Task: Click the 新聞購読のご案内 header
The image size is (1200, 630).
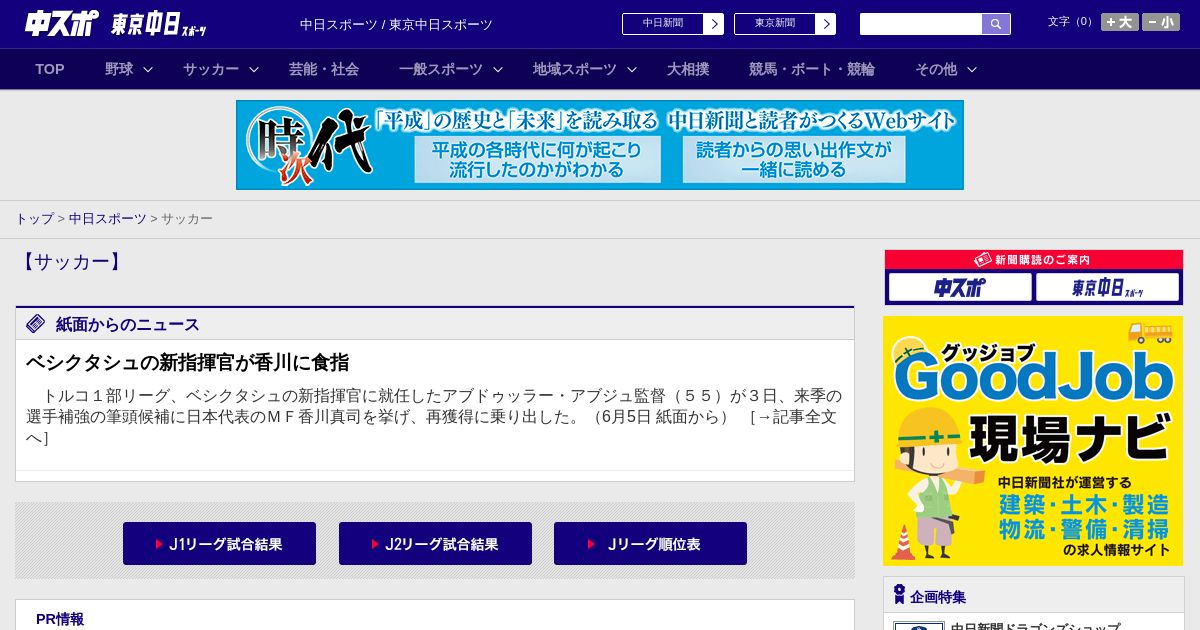Action: click(x=1034, y=260)
